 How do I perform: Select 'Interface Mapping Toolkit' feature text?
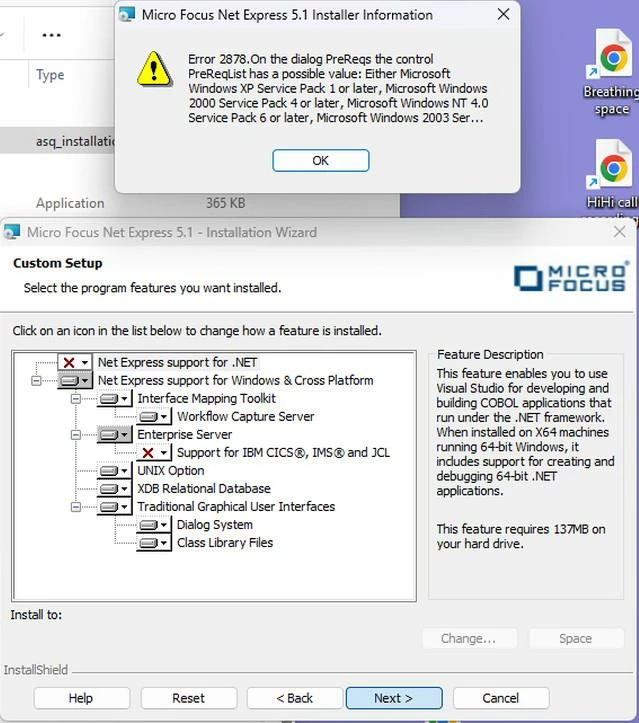pyautogui.click(x=206, y=398)
